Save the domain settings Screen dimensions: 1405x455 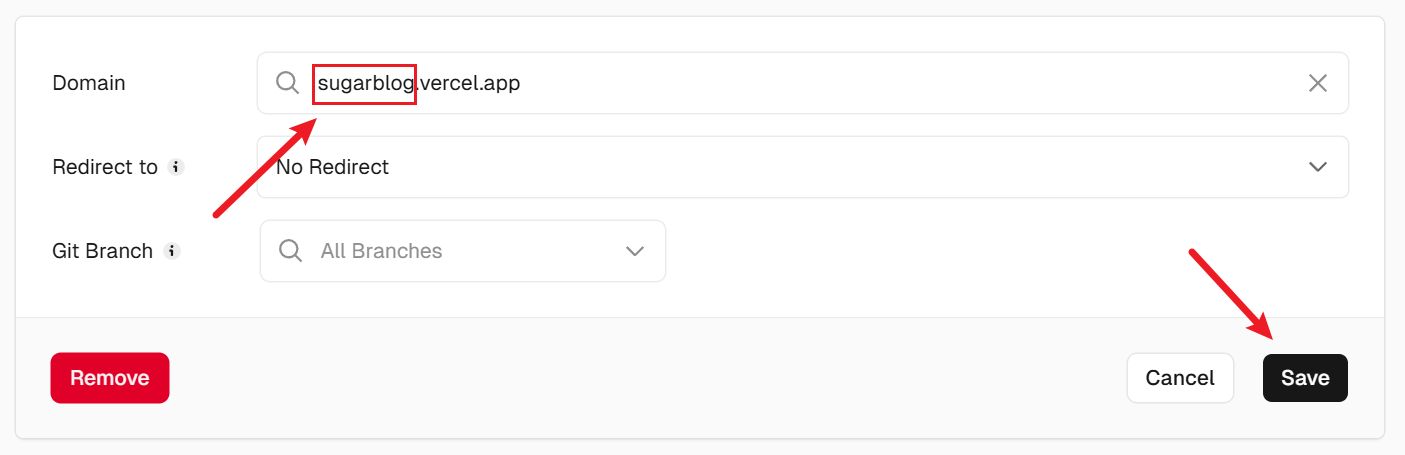click(1305, 378)
